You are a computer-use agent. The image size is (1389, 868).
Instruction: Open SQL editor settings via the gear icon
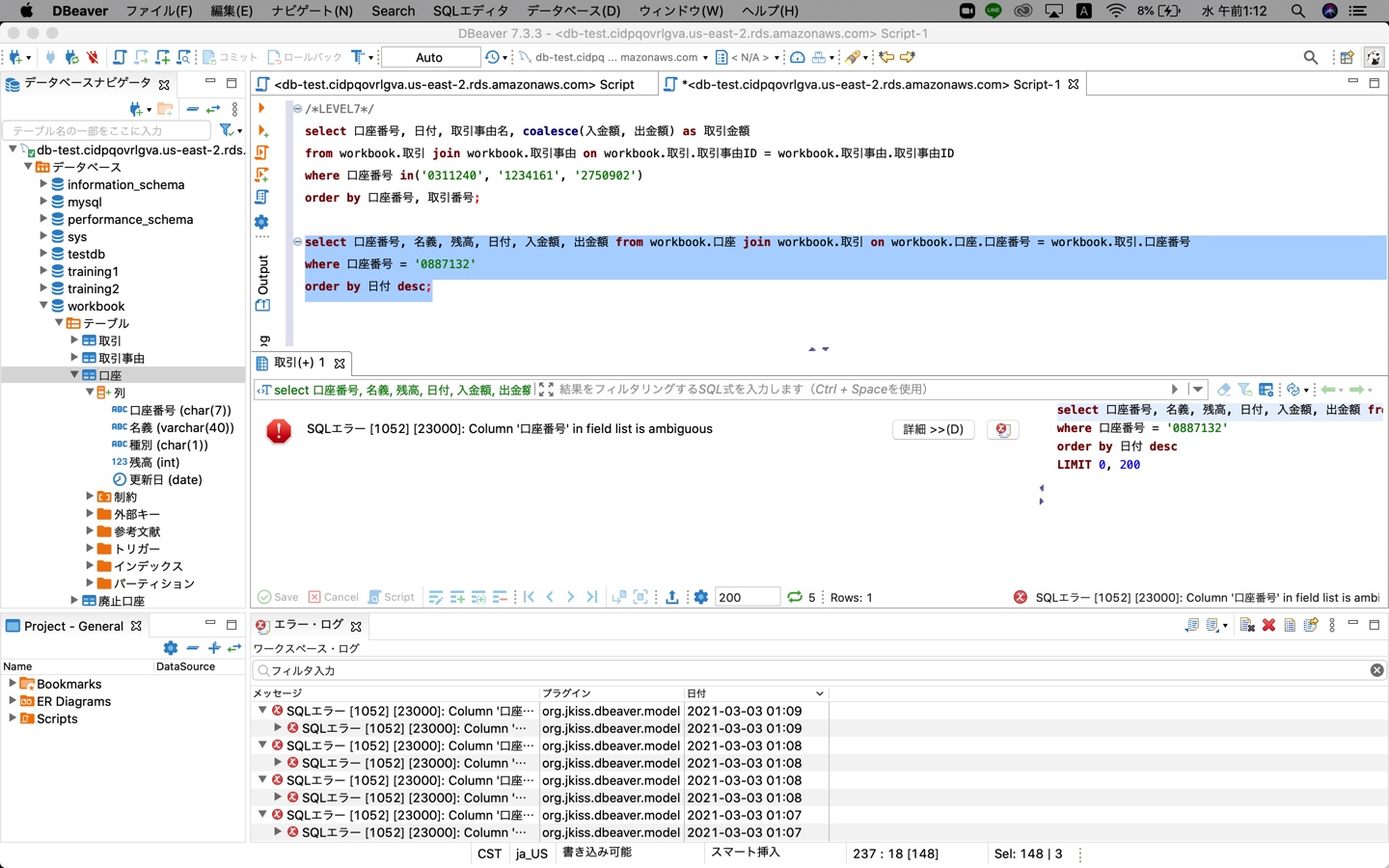(x=261, y=221)
